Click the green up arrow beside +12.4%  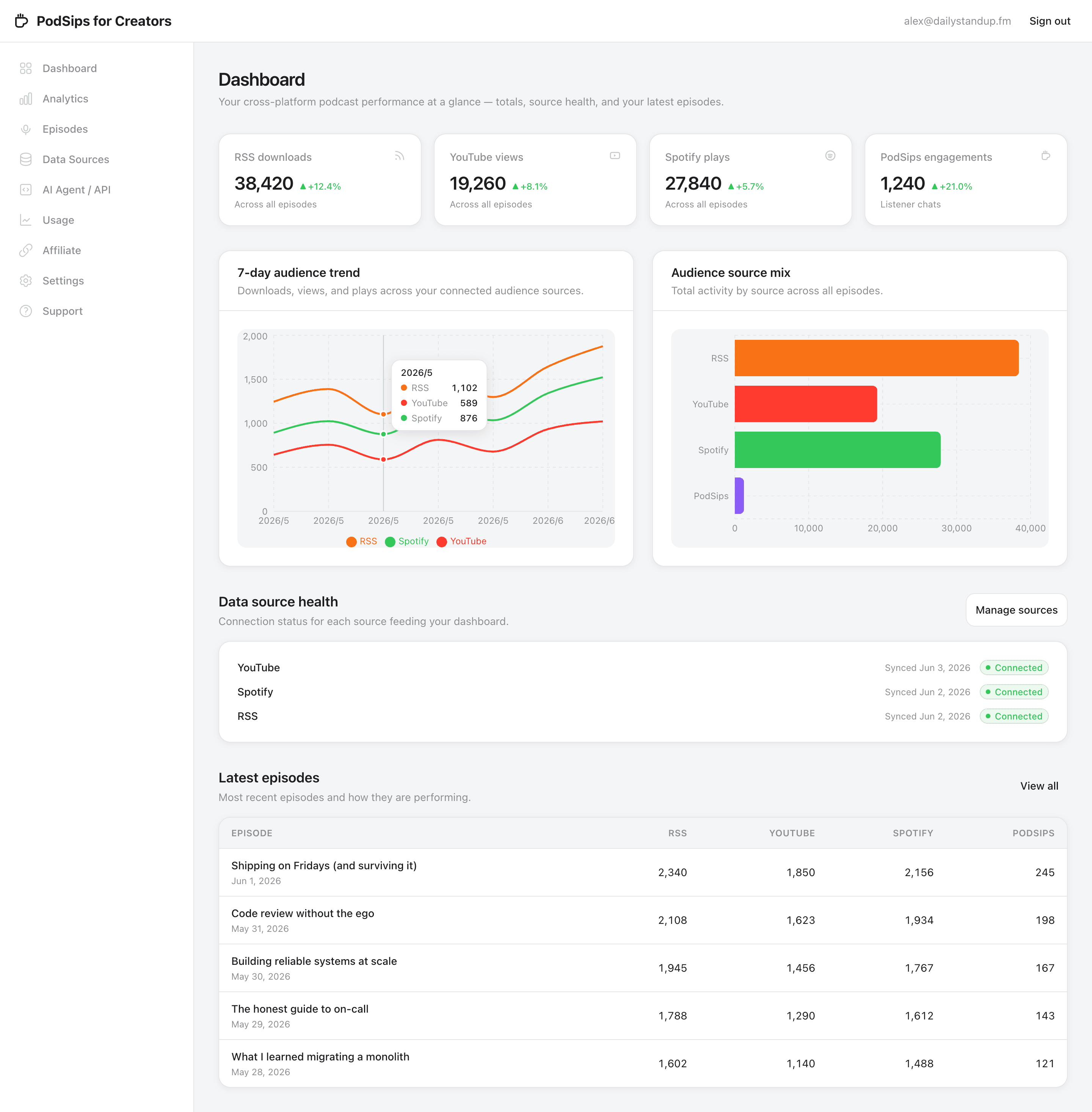pos(303,187)
